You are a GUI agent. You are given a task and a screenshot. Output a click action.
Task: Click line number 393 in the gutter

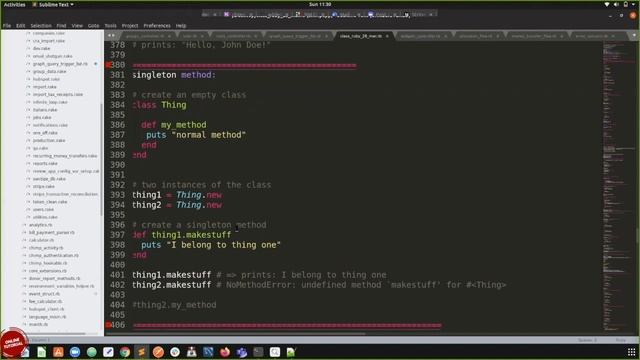(118, 195)
